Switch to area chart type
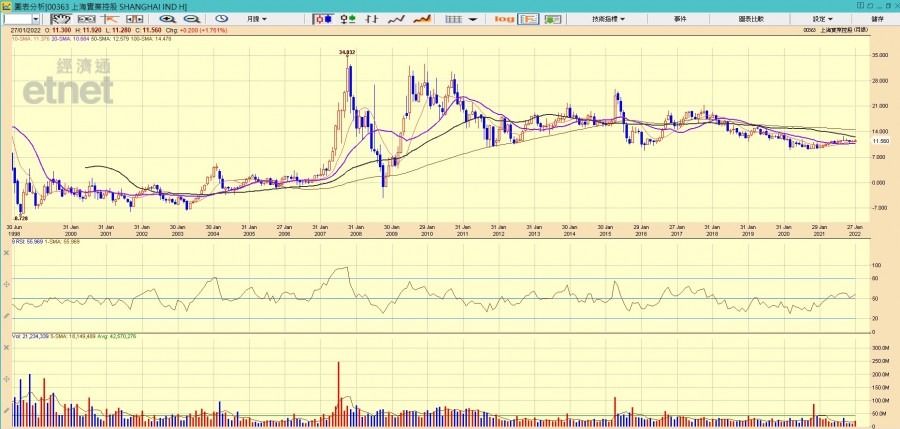900x429 pixels. click(422, 19)
